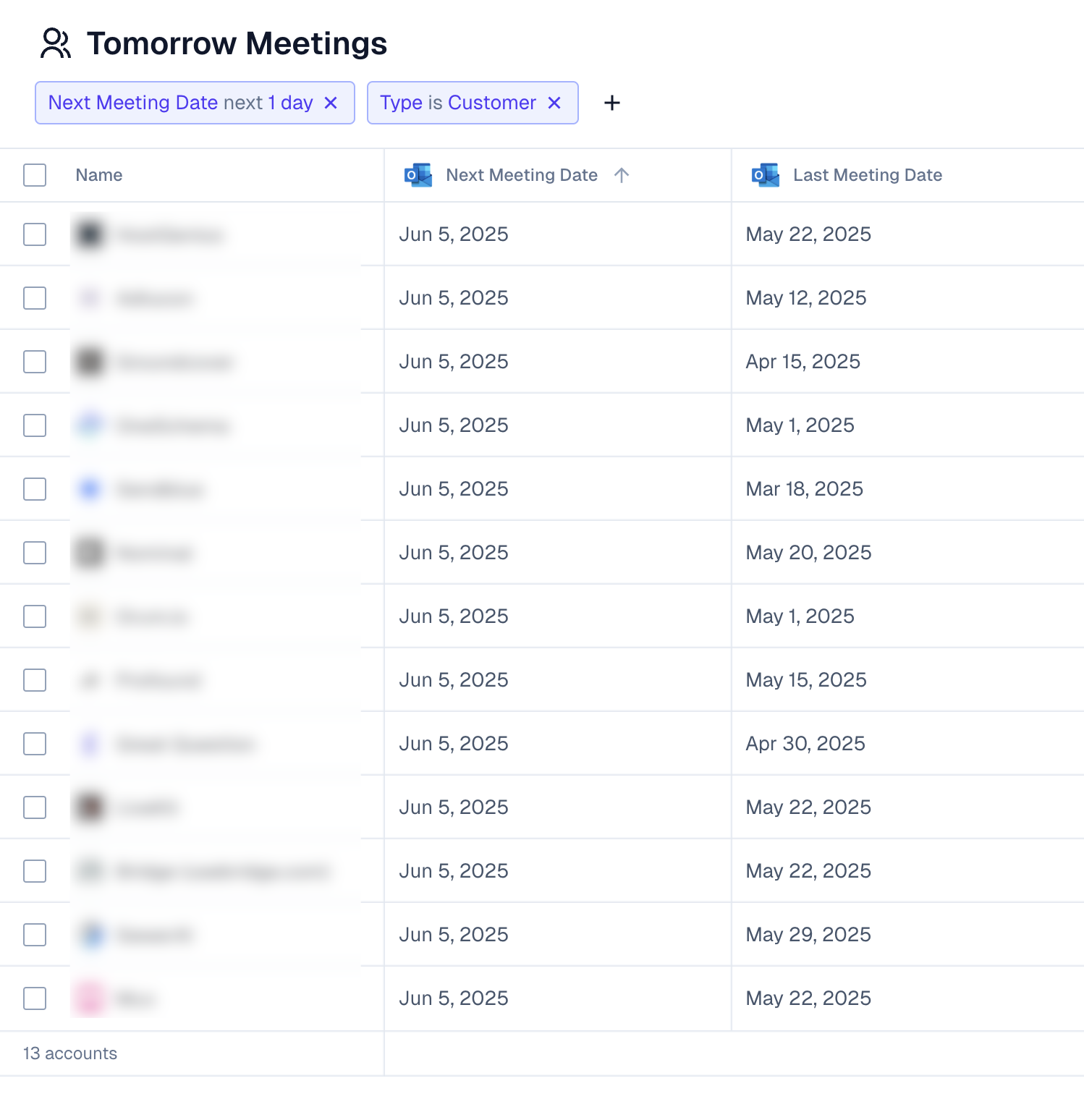Remove the Type is Customer filter
This screenshot has width=1084, height=1120.
coord(554,103)
